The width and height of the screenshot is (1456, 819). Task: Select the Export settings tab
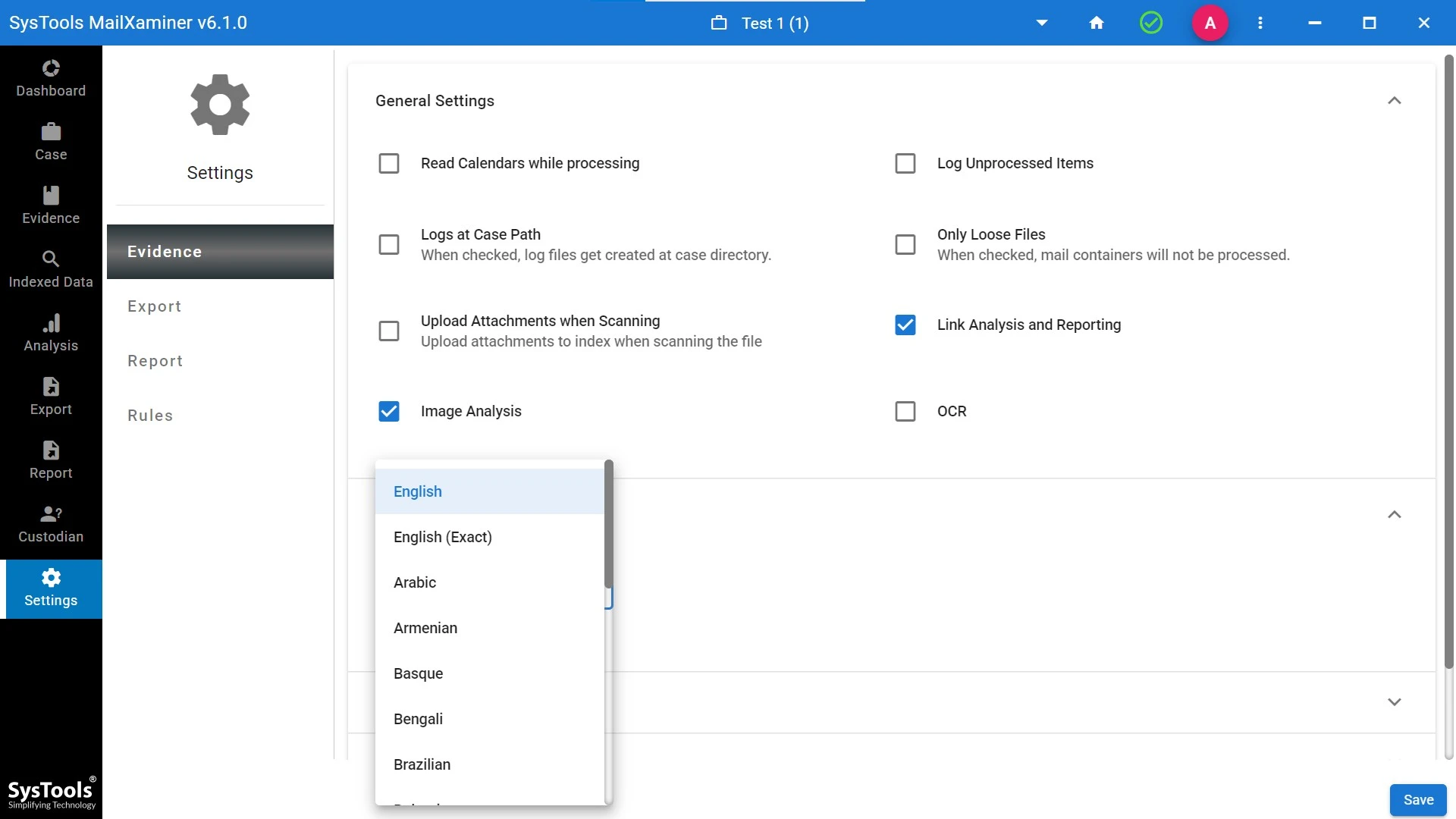click(220, 306)
